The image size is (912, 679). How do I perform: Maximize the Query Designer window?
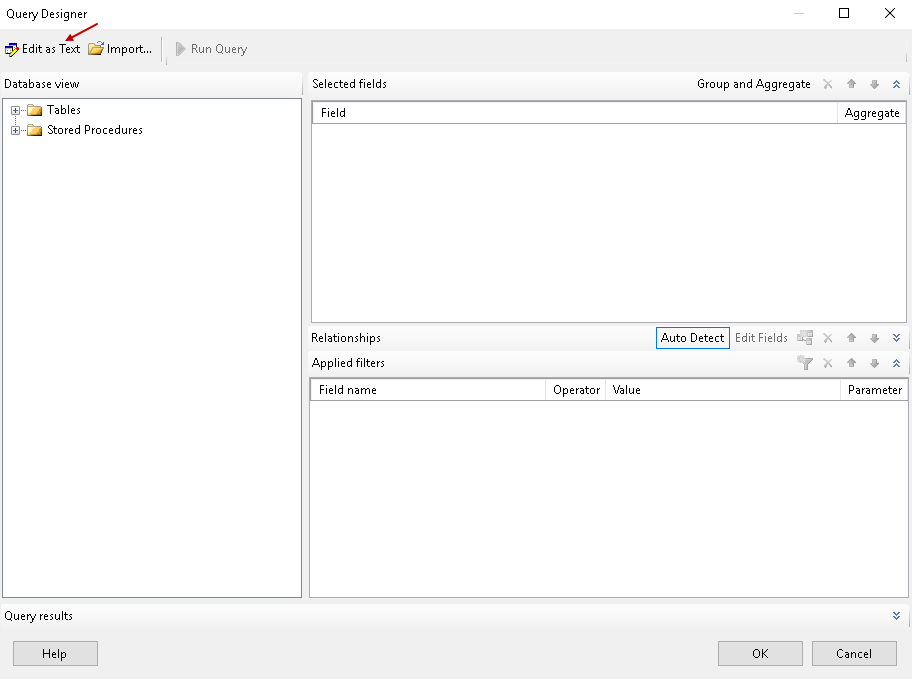tap(844, 13)
